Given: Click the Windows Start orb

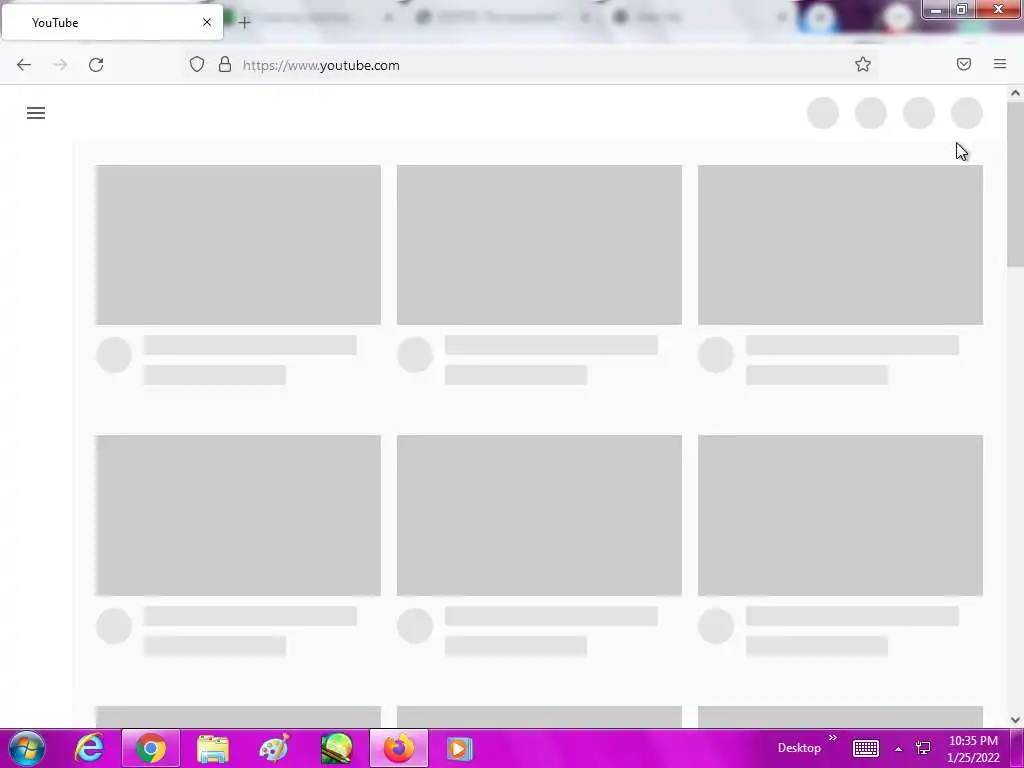Looking at the screenshot, I should tap(27, 748).
